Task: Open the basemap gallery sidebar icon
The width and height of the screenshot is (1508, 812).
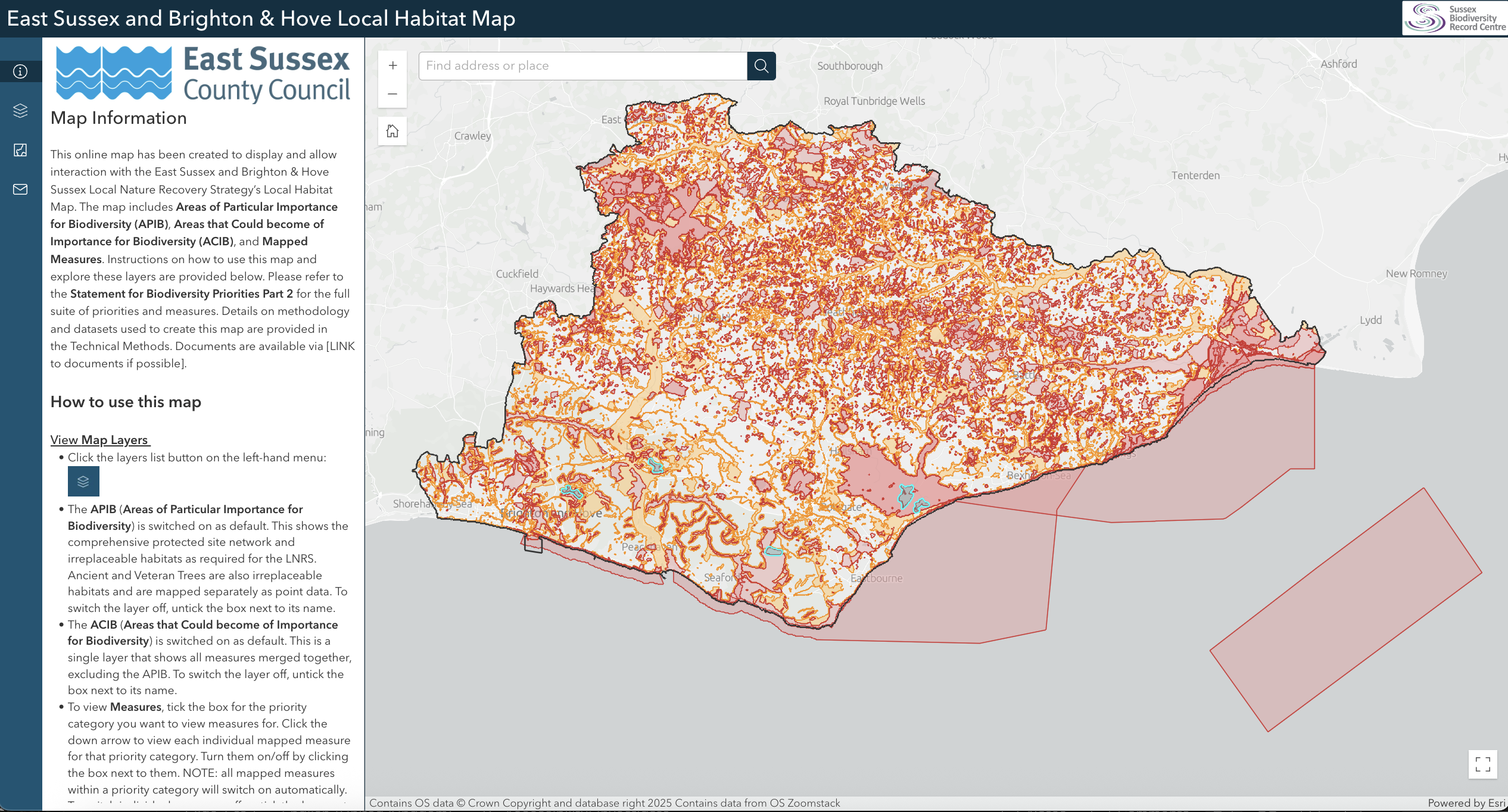Action: point(20,150)
